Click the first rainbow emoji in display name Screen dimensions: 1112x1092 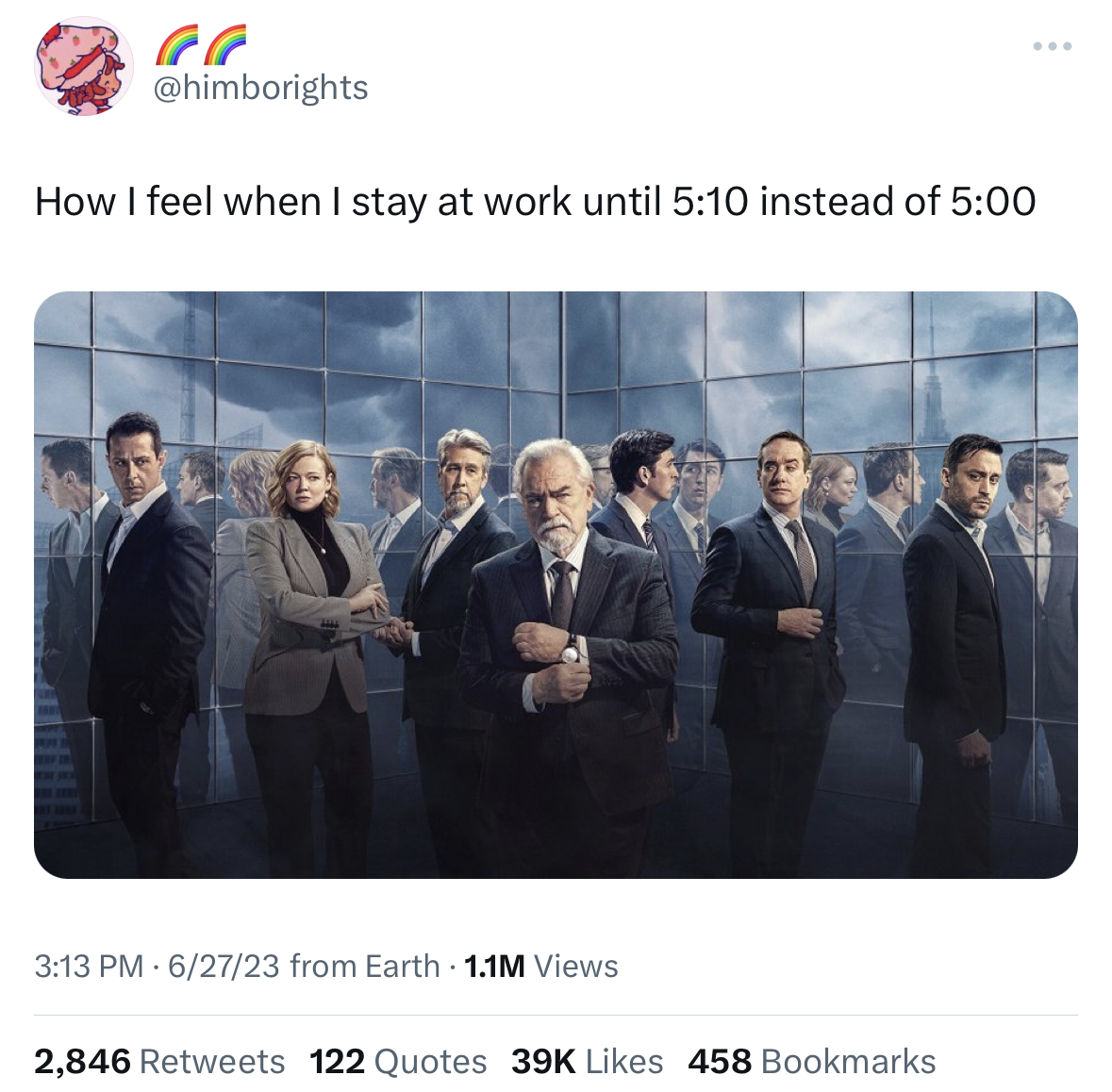tap(176, 44)
